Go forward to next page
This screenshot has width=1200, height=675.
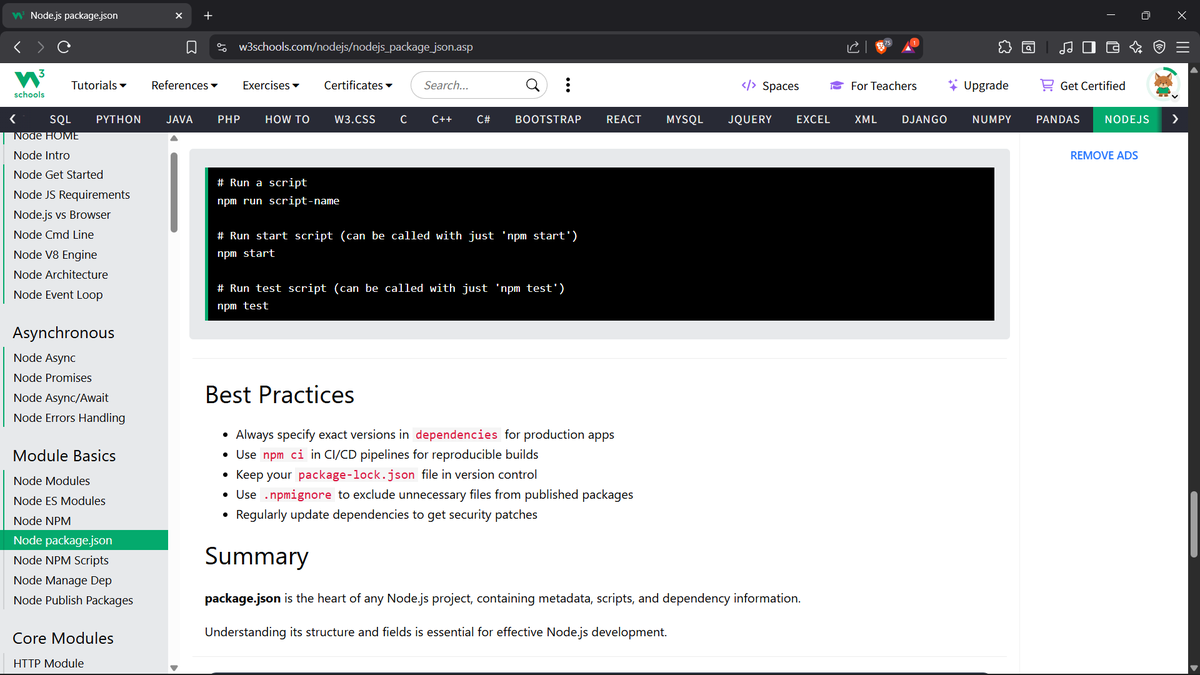pos(41,47)
